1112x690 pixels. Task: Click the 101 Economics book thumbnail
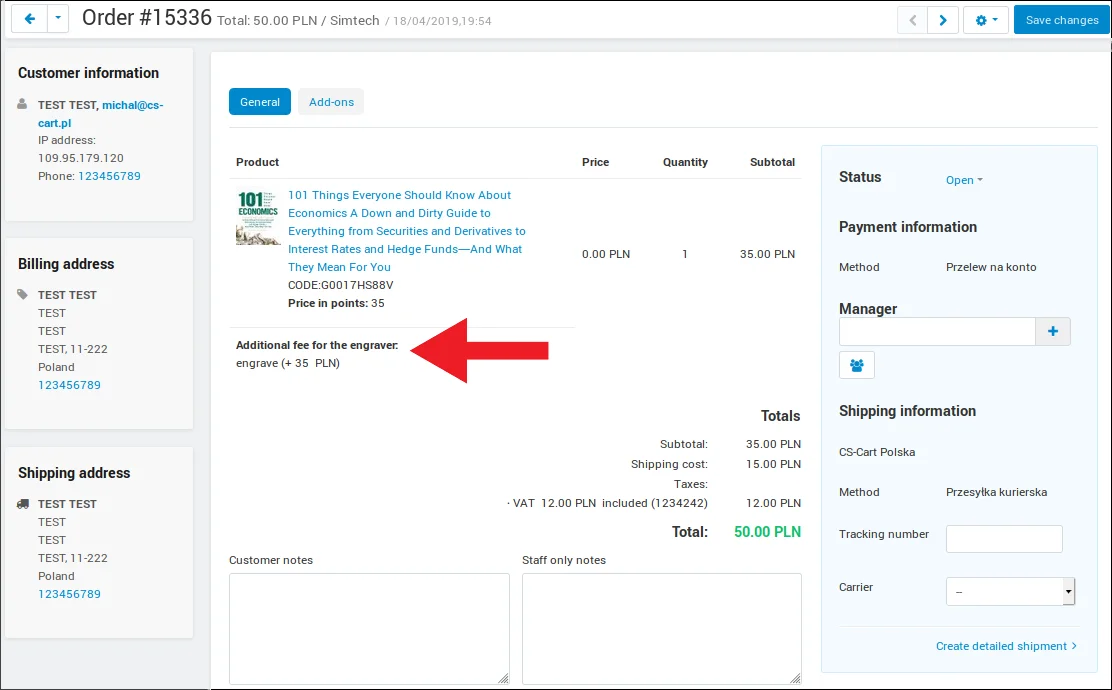tap(258, 218)
